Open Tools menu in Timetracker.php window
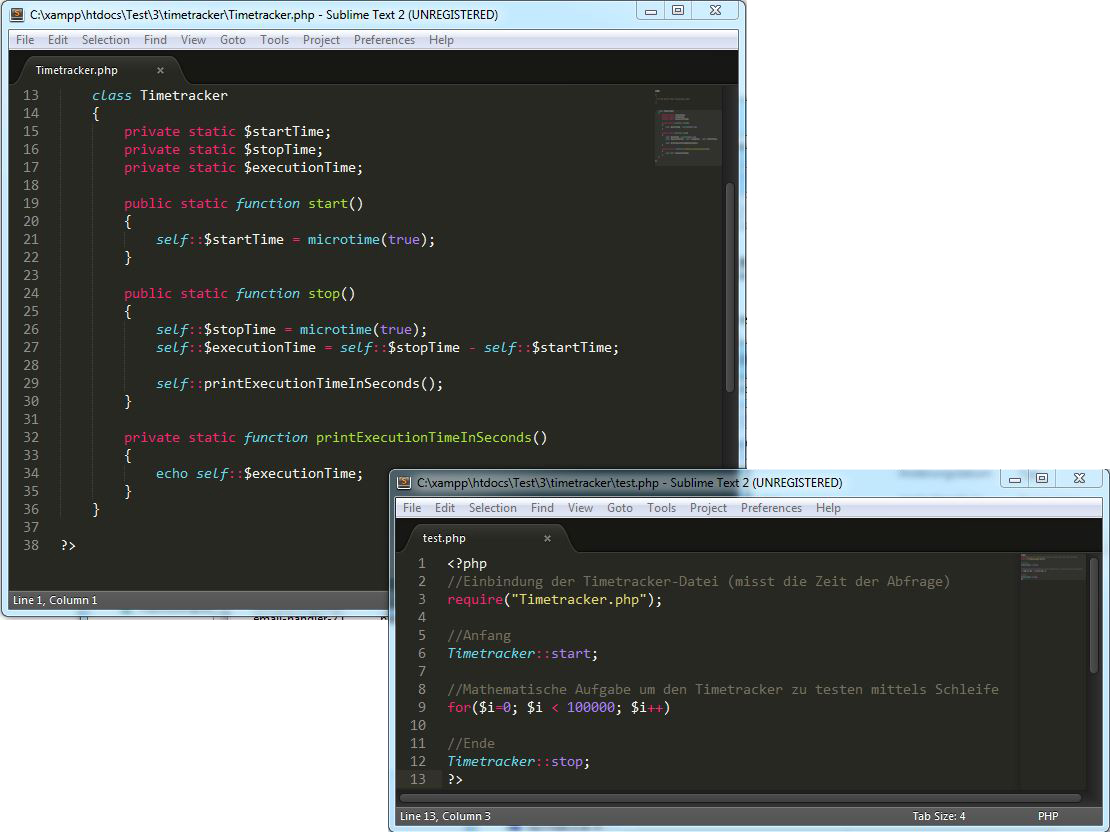 pyautogui.click(x=274, y=40)
